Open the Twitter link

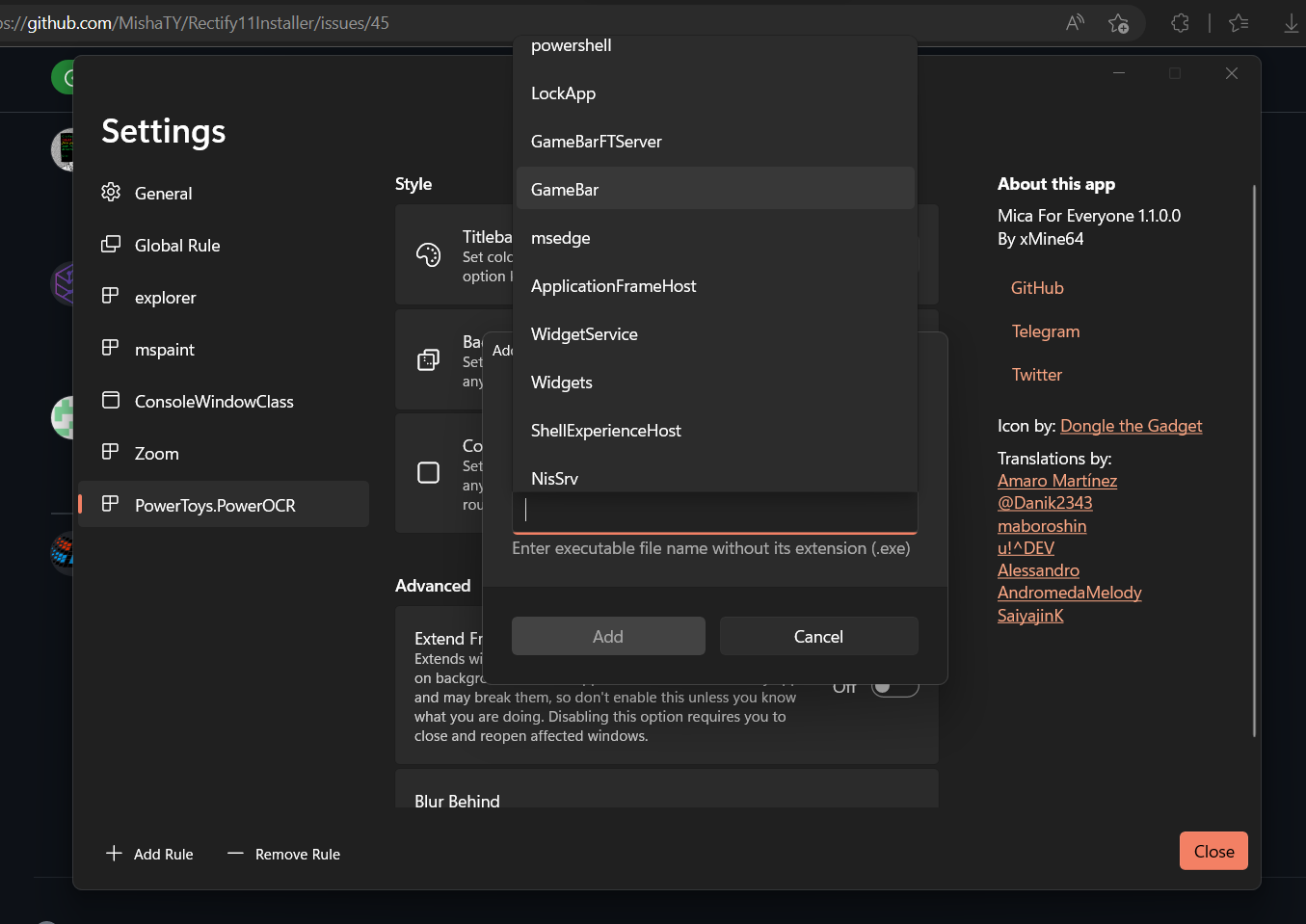(x=1037, y=375)
